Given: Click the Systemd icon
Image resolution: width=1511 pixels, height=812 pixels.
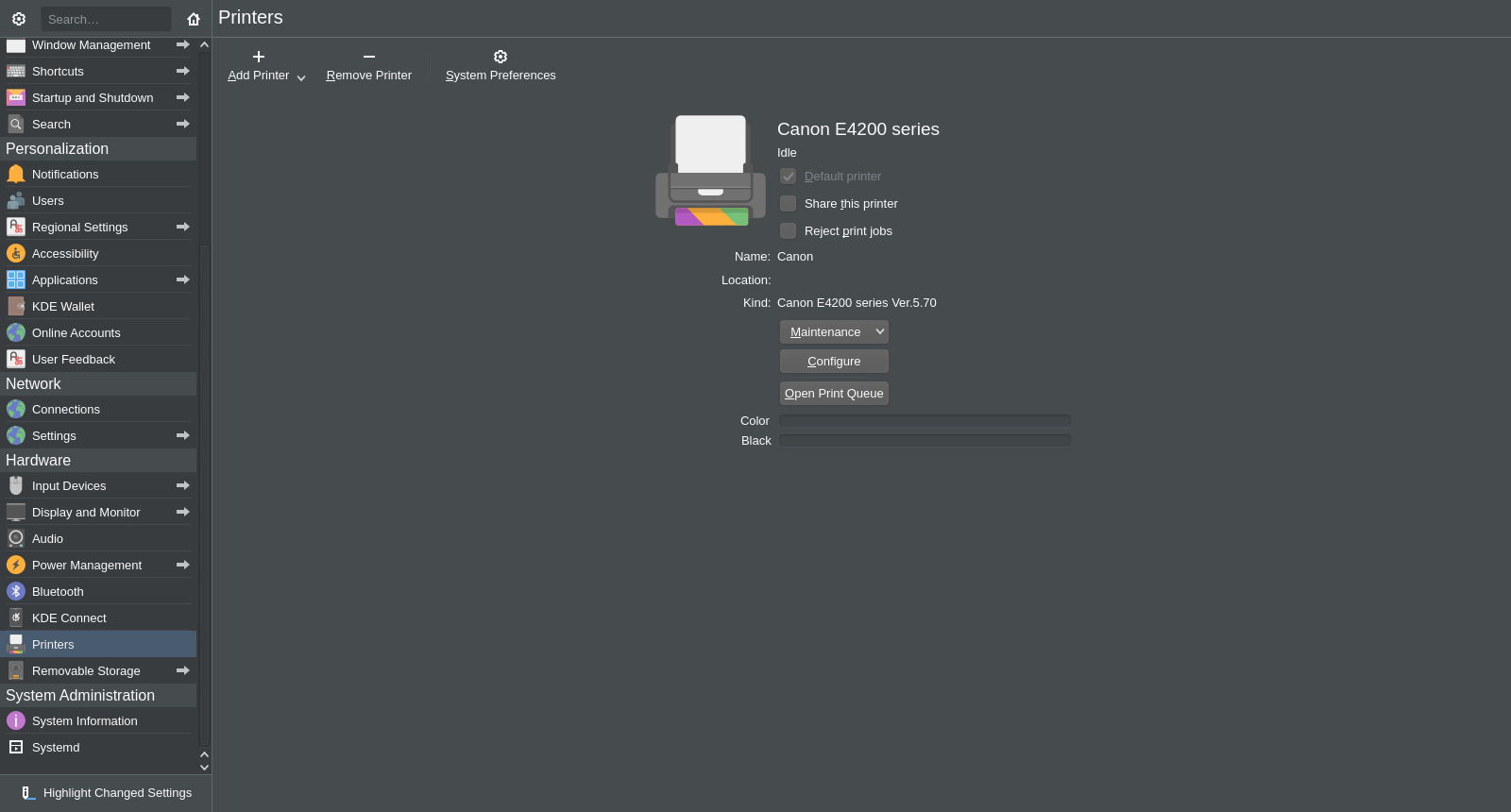Looking at the screenshot, I should (x=16, y=747).
